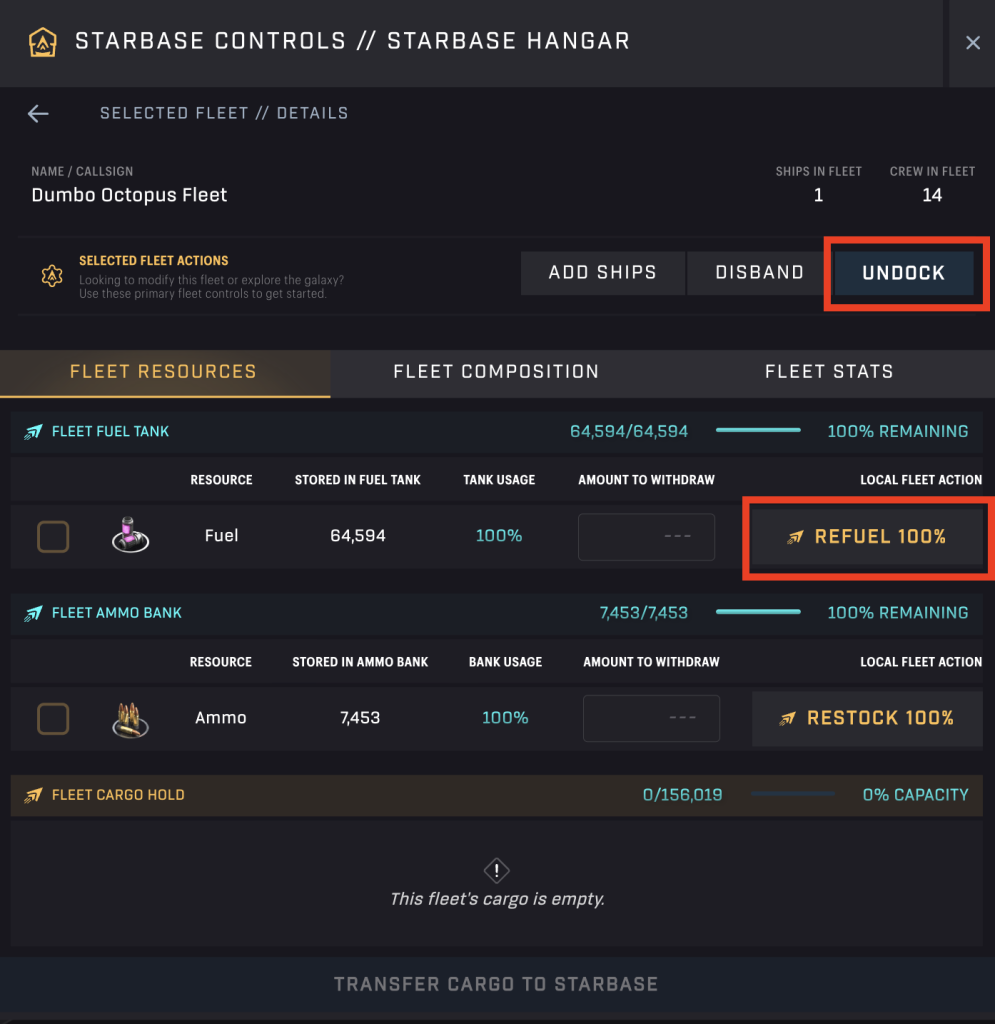Click the Fuel canister resource icon

click(x=130, y=536)
